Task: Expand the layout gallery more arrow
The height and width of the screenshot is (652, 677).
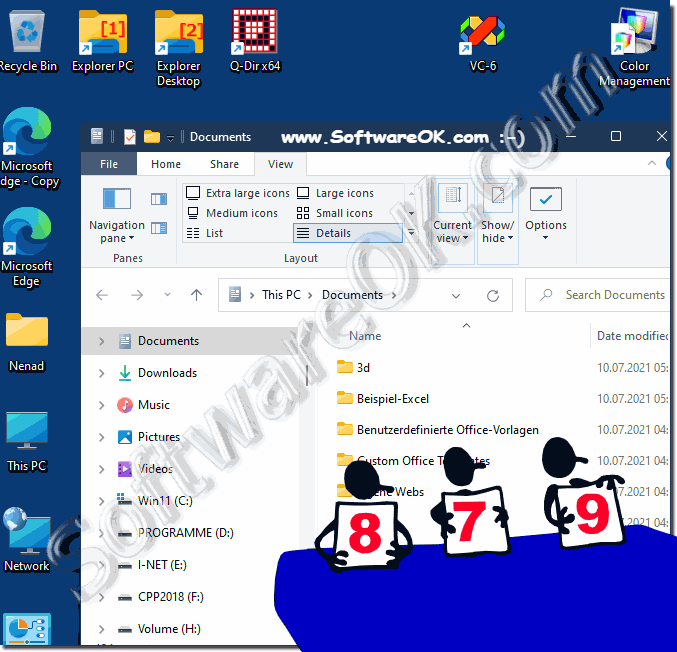Action: tap(411, 233)
